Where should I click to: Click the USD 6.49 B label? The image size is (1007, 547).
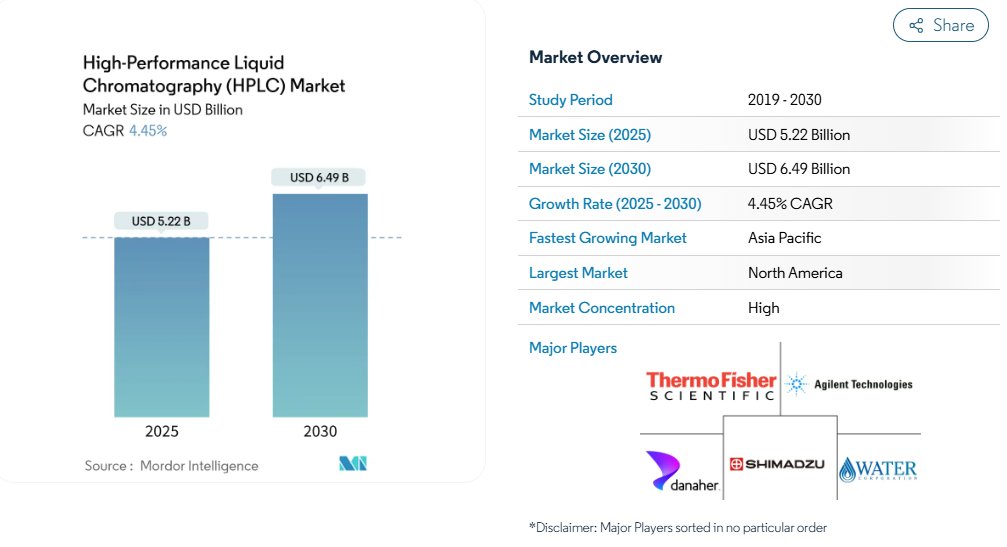coord(319,177)
